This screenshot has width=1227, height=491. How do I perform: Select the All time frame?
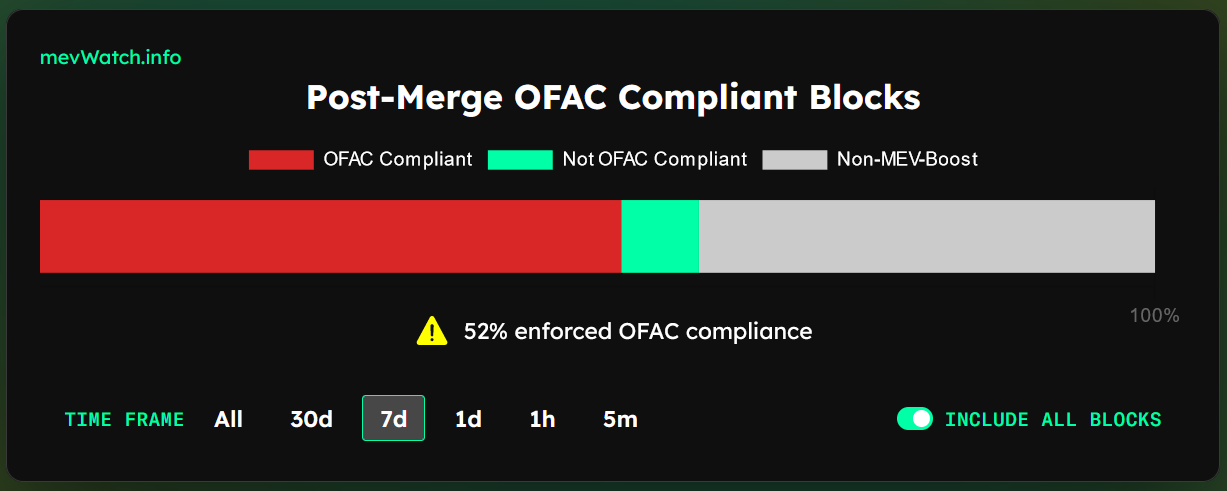228,419
